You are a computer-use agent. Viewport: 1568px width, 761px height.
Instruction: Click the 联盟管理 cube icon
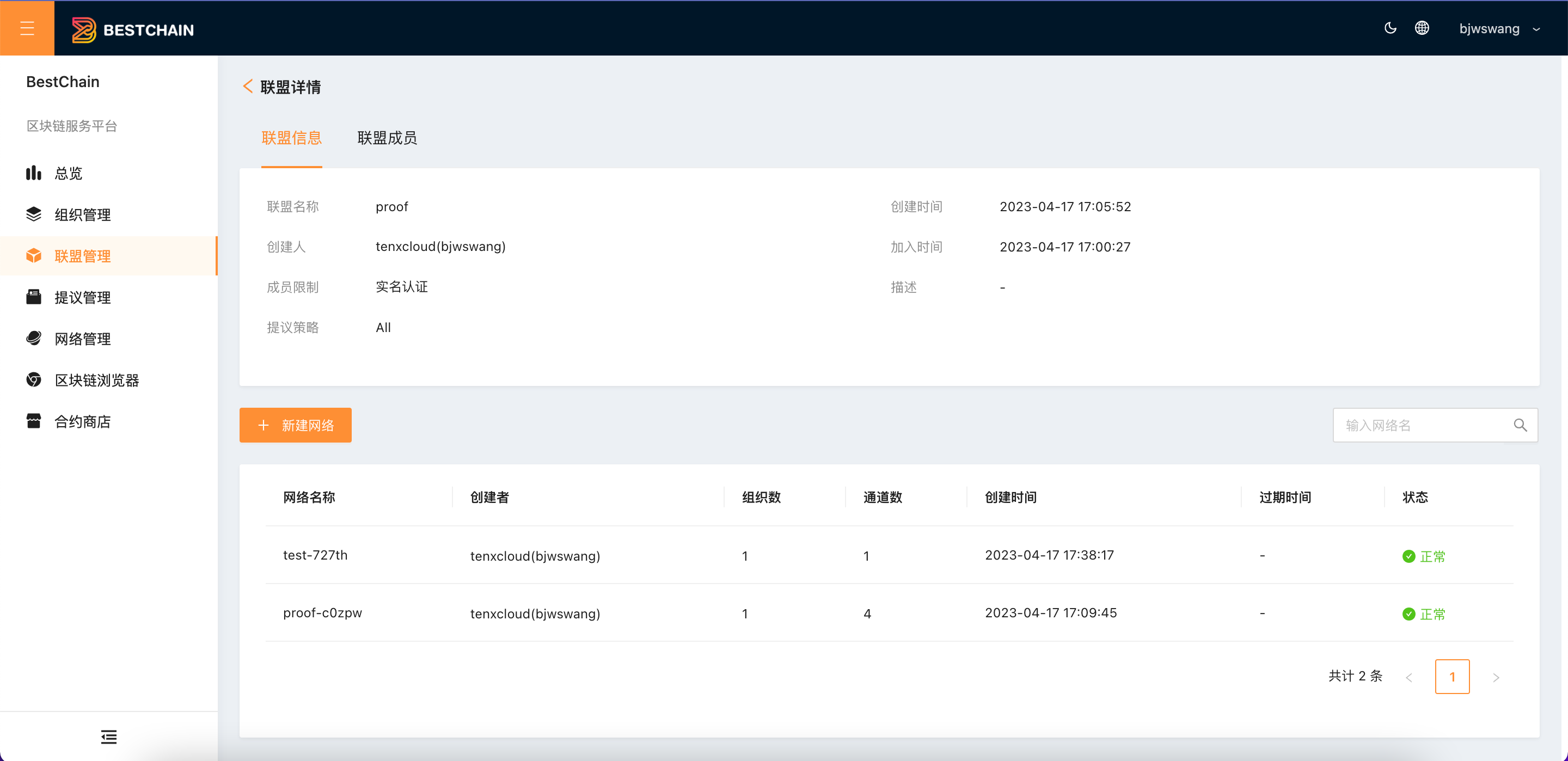pos(33,256)
